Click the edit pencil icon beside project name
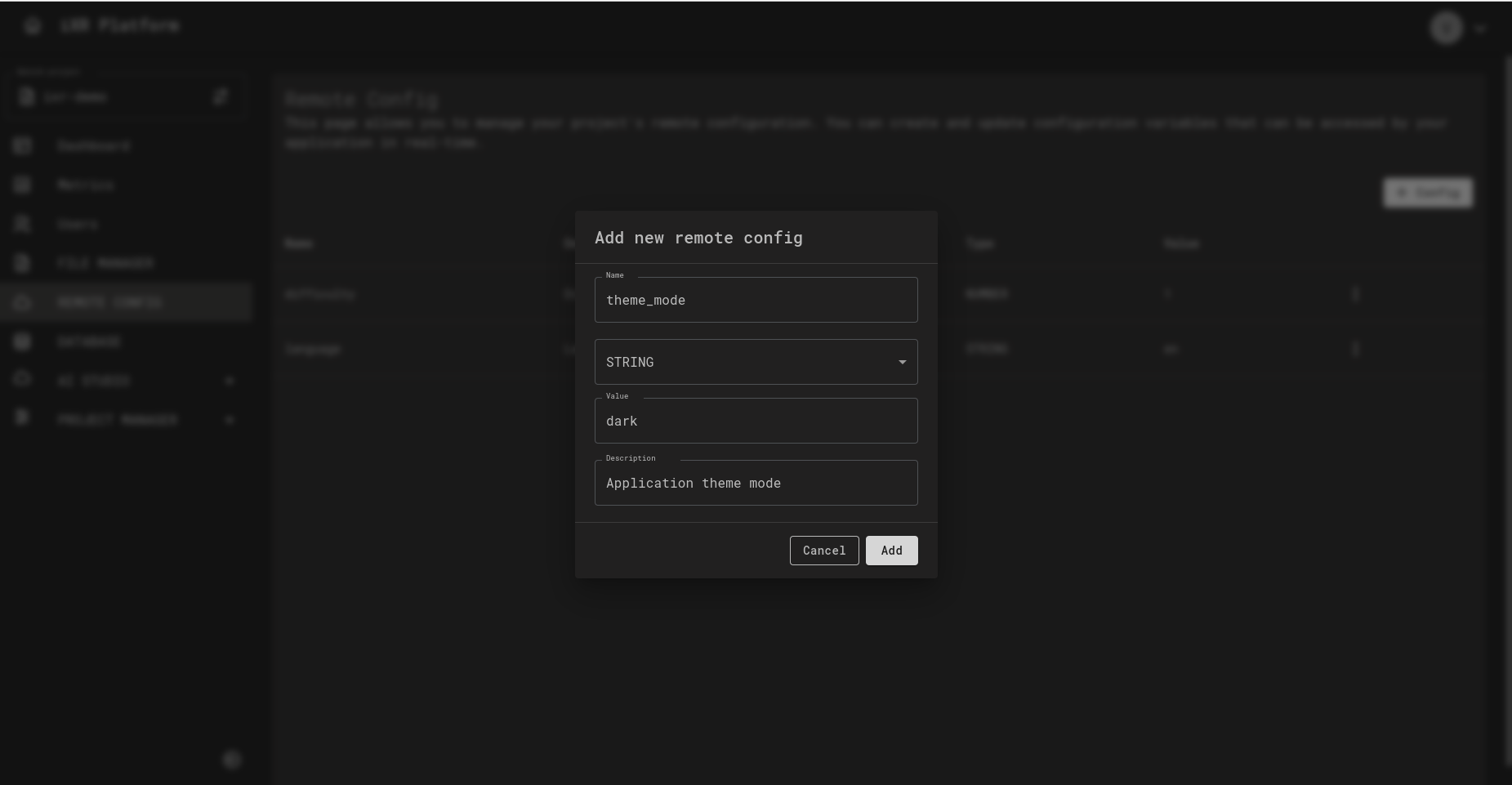Viewport: 1512px width, 785px height. (220, 97)
